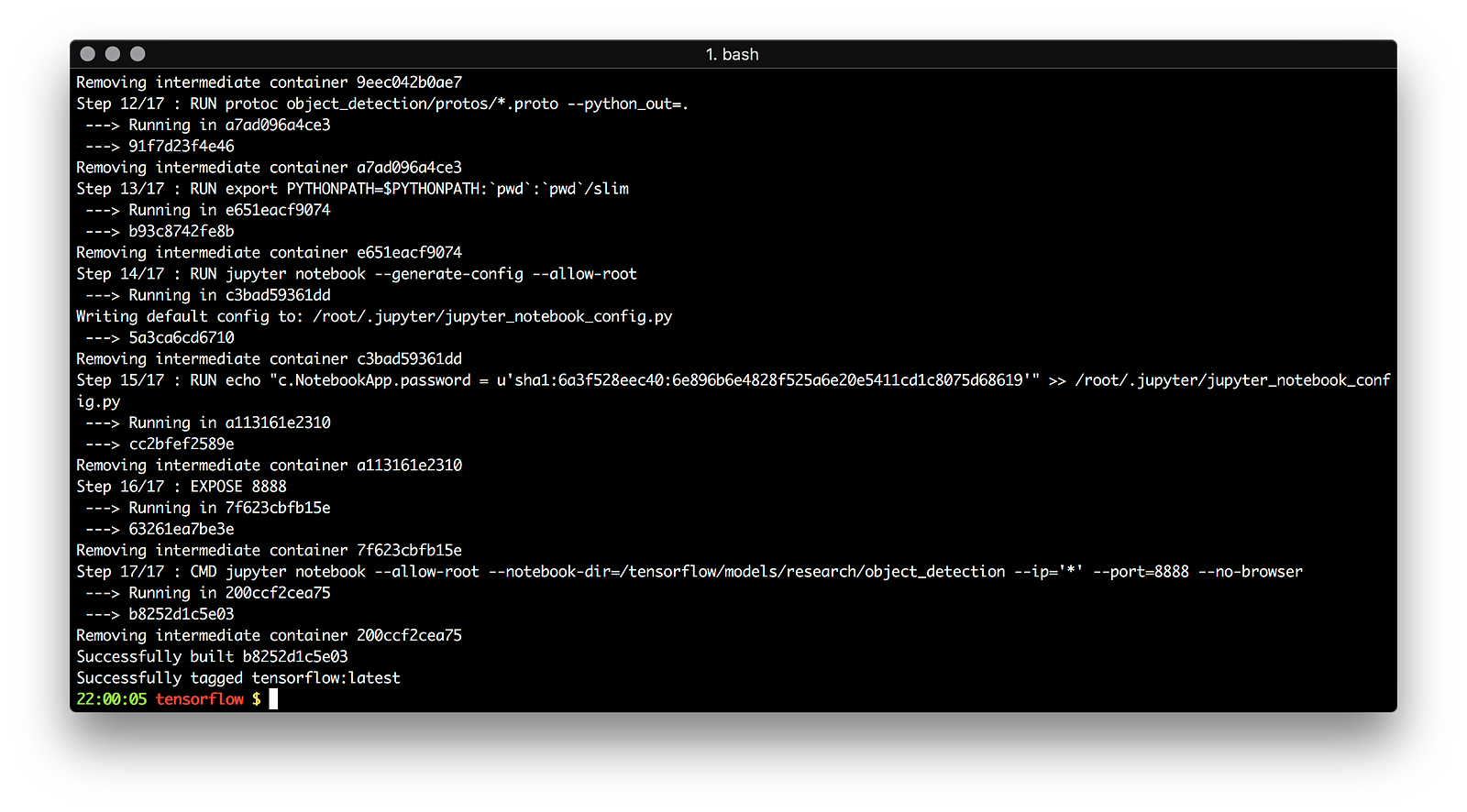Click 'Removing intermediate container a113161e2310' line
Image resolution: width=1467 pixels, height=812 pixels.
click(x=269, y=466)
